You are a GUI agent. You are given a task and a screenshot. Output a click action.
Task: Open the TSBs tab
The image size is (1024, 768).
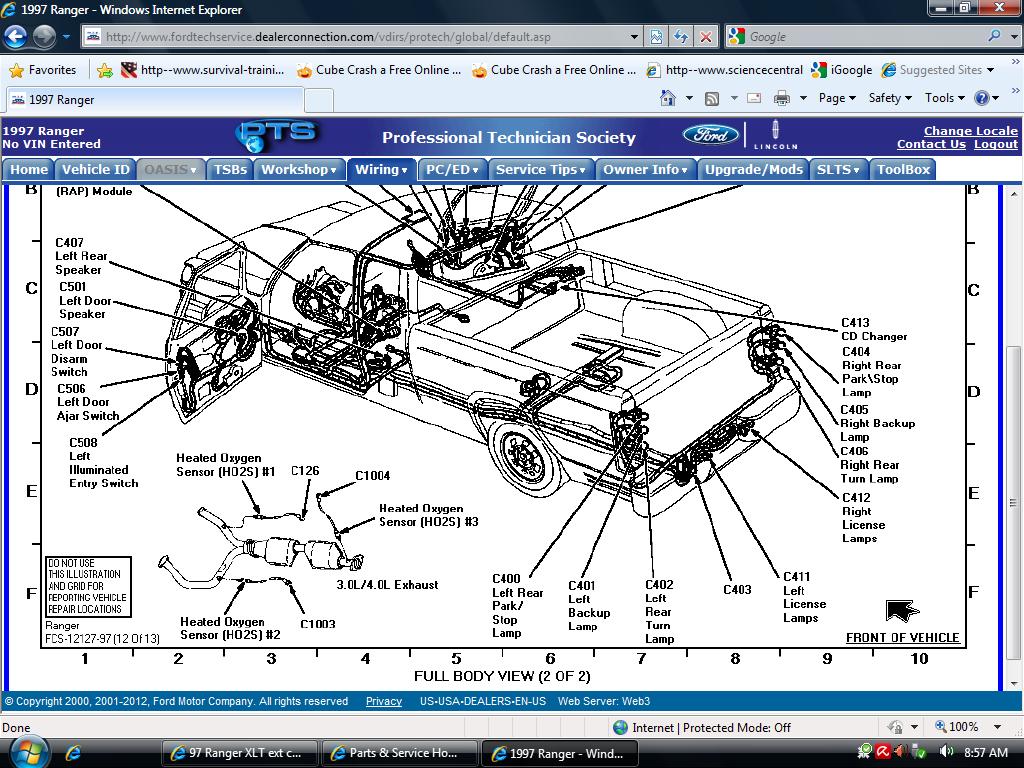[230, 169]
